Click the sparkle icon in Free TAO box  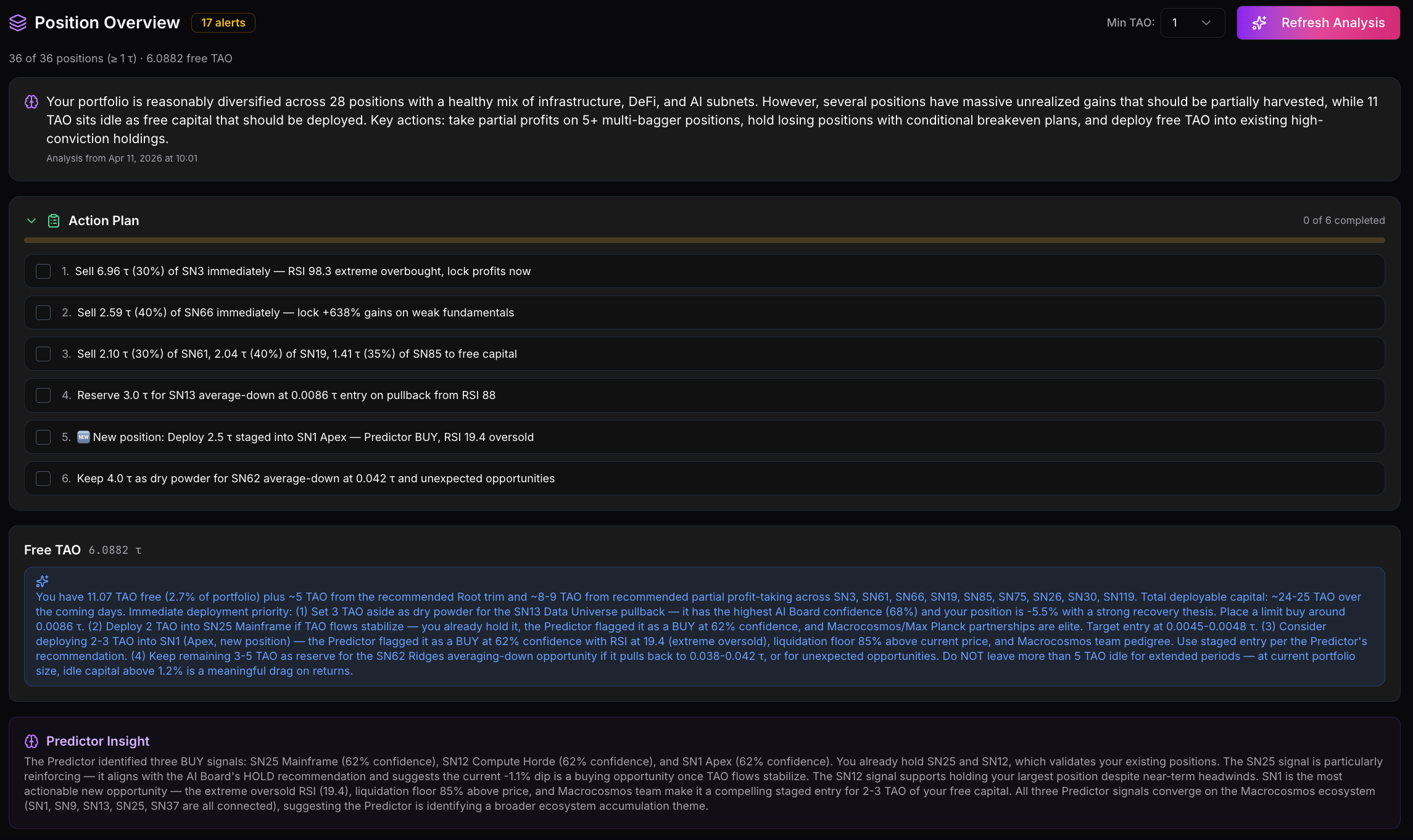pos(42,581)
